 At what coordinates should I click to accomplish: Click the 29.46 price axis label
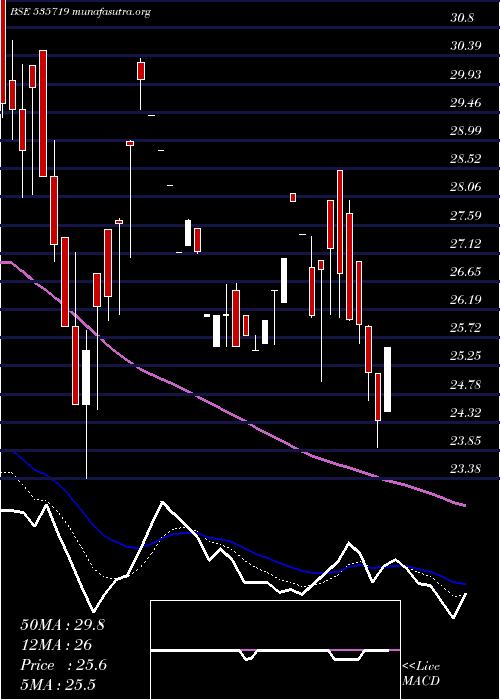pos(466,103)
